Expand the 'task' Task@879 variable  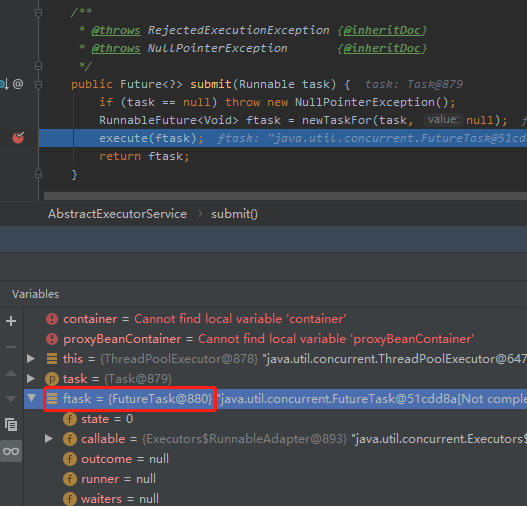point(31,379)
